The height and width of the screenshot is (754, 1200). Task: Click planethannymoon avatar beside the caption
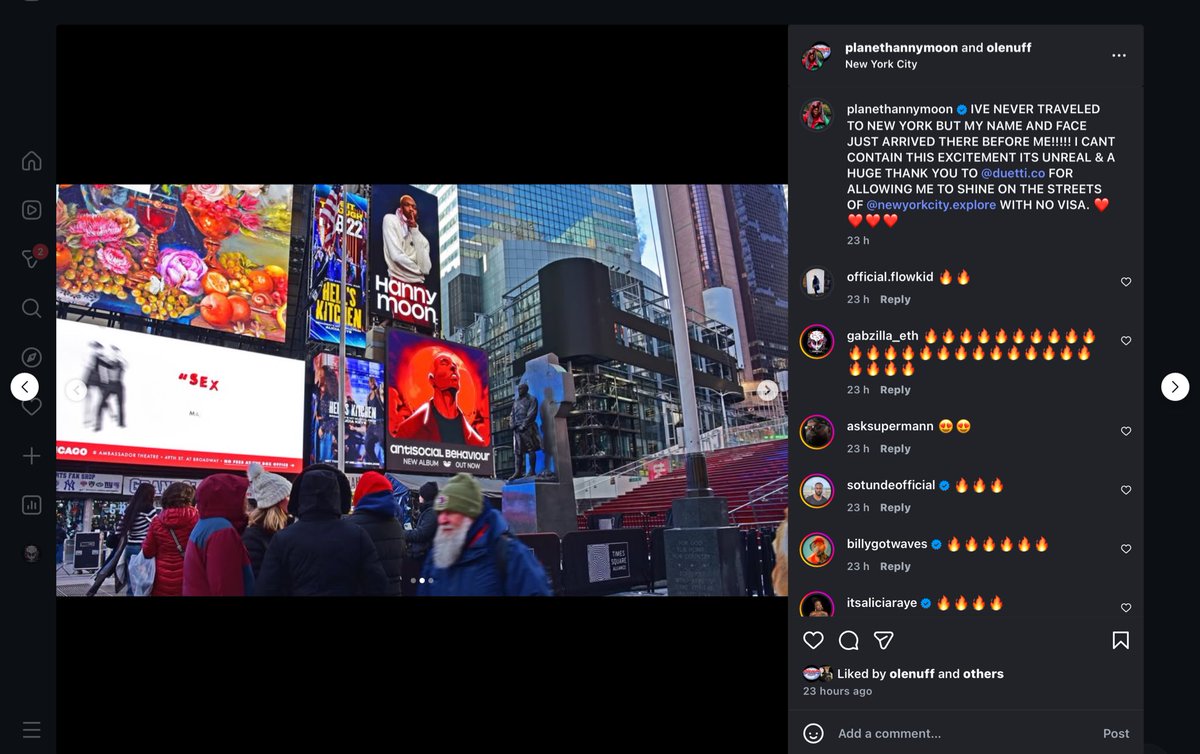(817, 116)
